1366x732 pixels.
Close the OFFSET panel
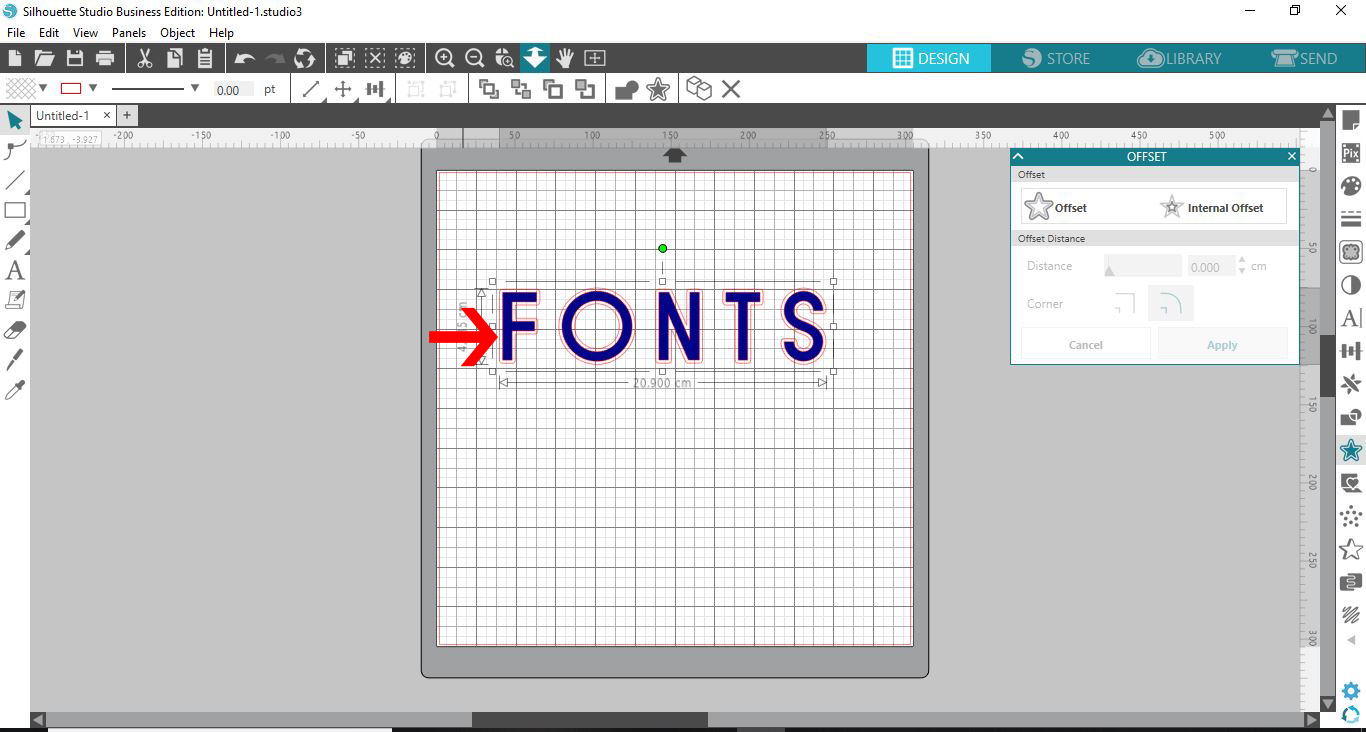click(x=1291, y=156)
